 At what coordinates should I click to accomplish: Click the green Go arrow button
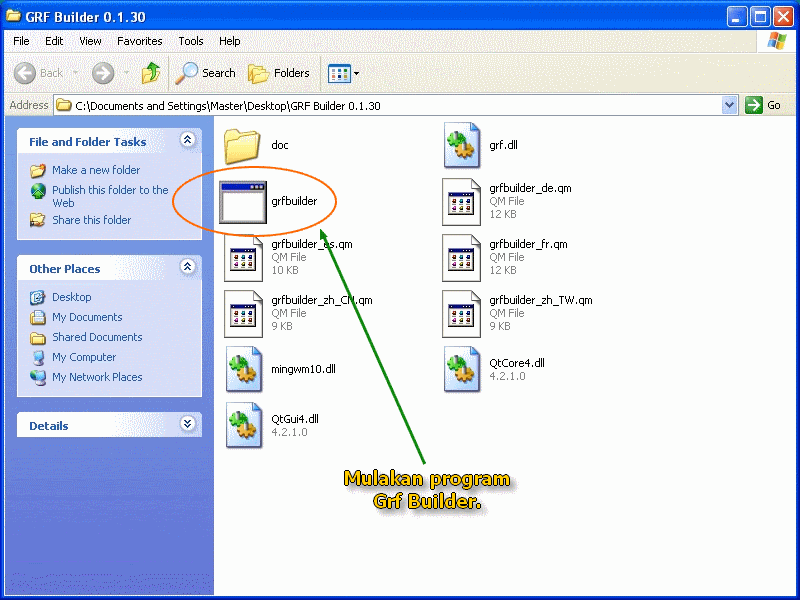click(x=754, y=105)
